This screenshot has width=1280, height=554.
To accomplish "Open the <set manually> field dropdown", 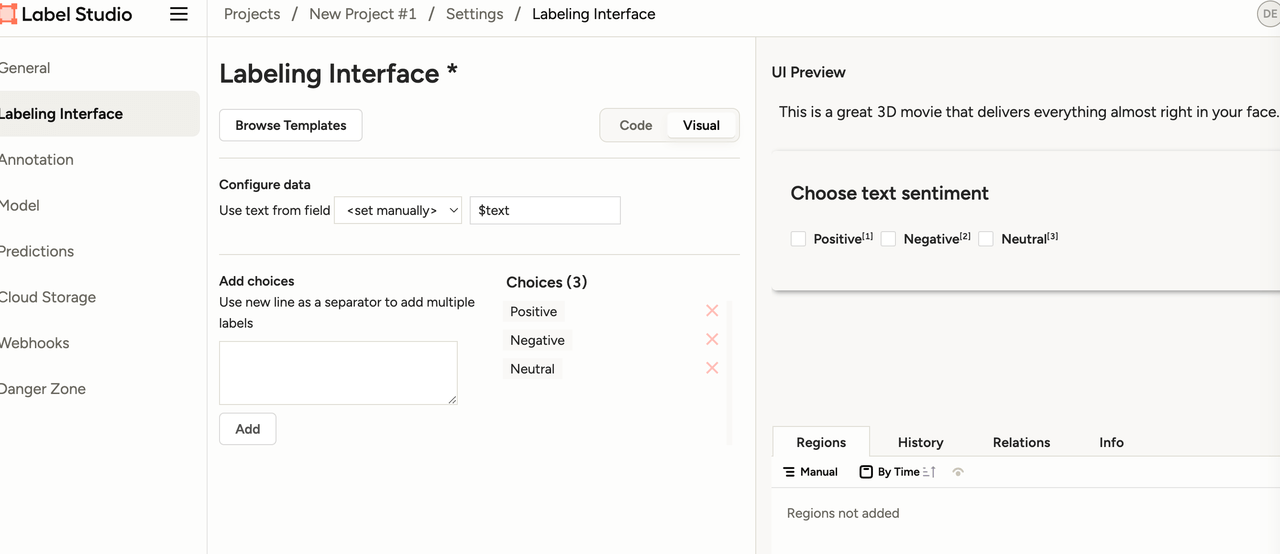I will [398, 210].
